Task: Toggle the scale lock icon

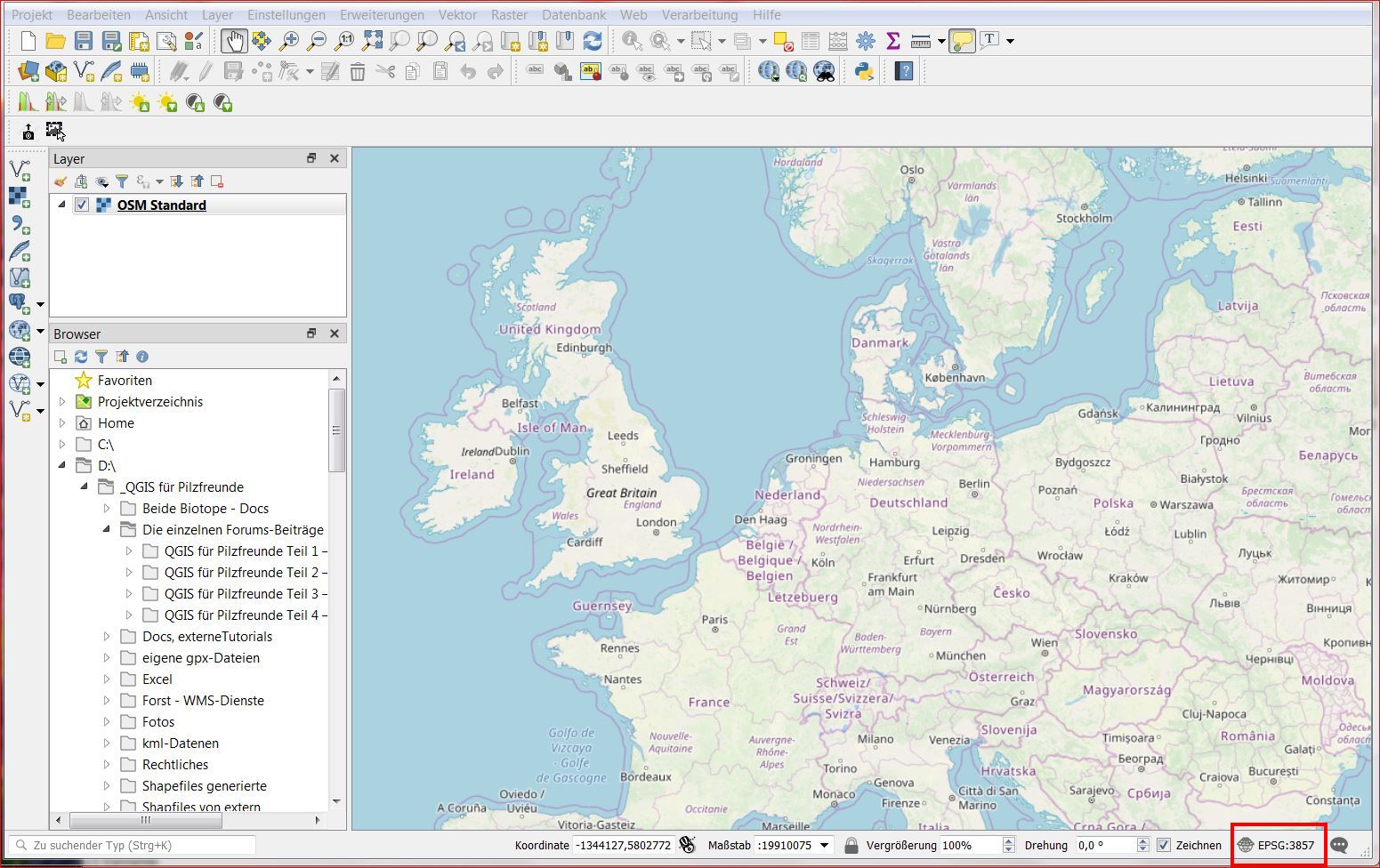Action: click(x=851, y=845)
